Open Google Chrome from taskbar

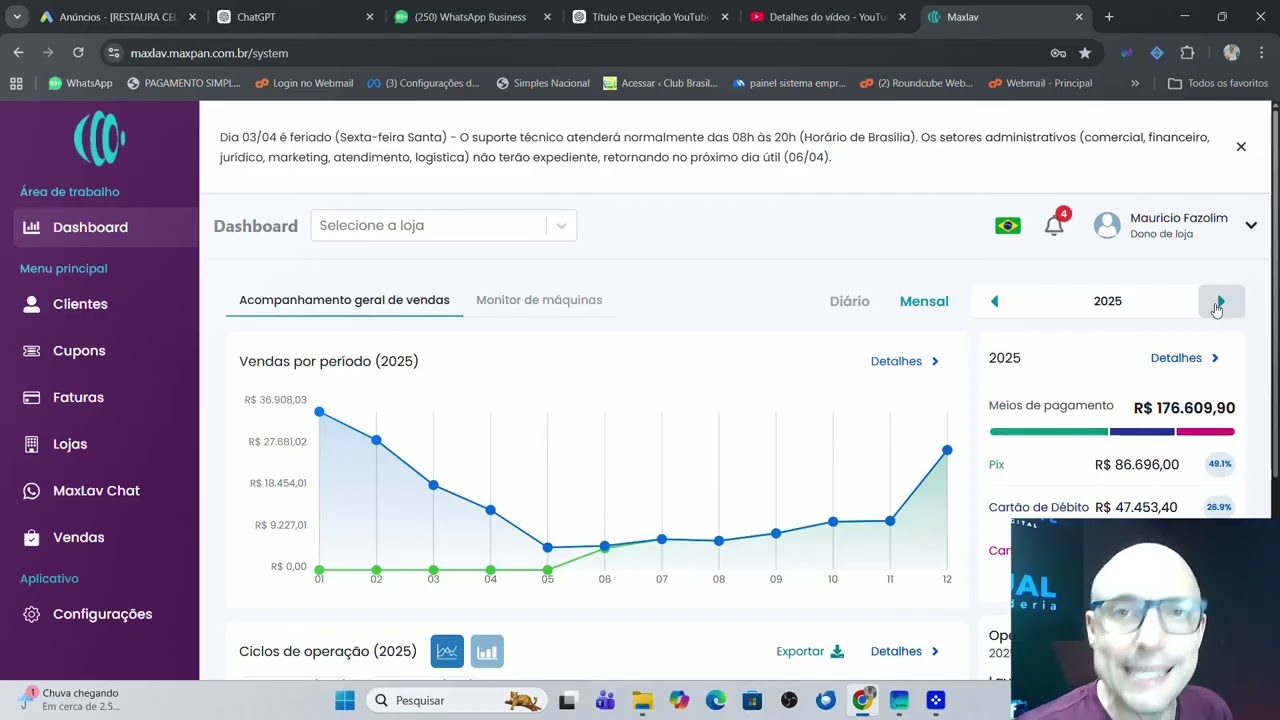862,700
